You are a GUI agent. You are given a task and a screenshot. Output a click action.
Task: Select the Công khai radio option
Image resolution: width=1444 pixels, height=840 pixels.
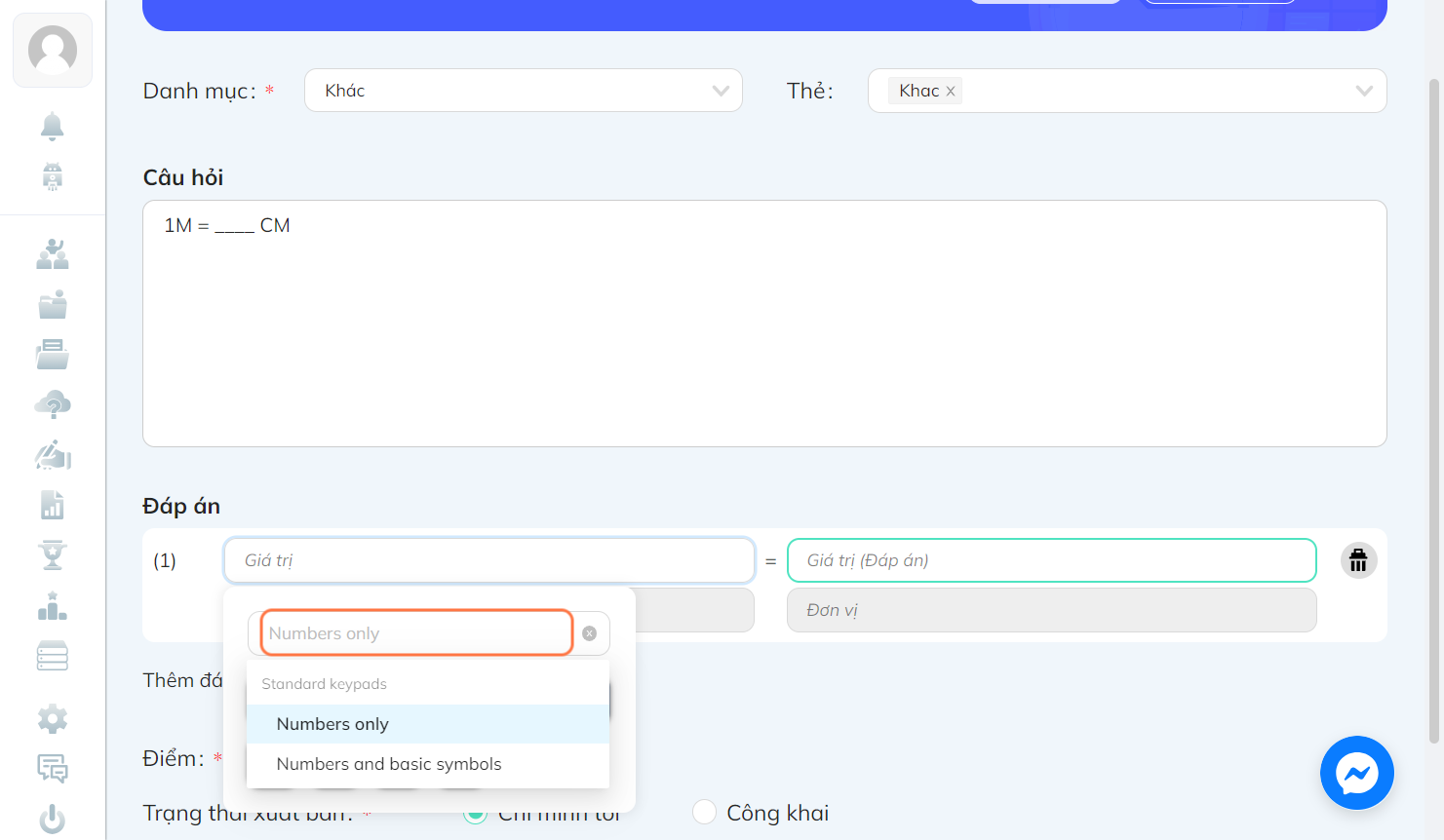point(704,812)
